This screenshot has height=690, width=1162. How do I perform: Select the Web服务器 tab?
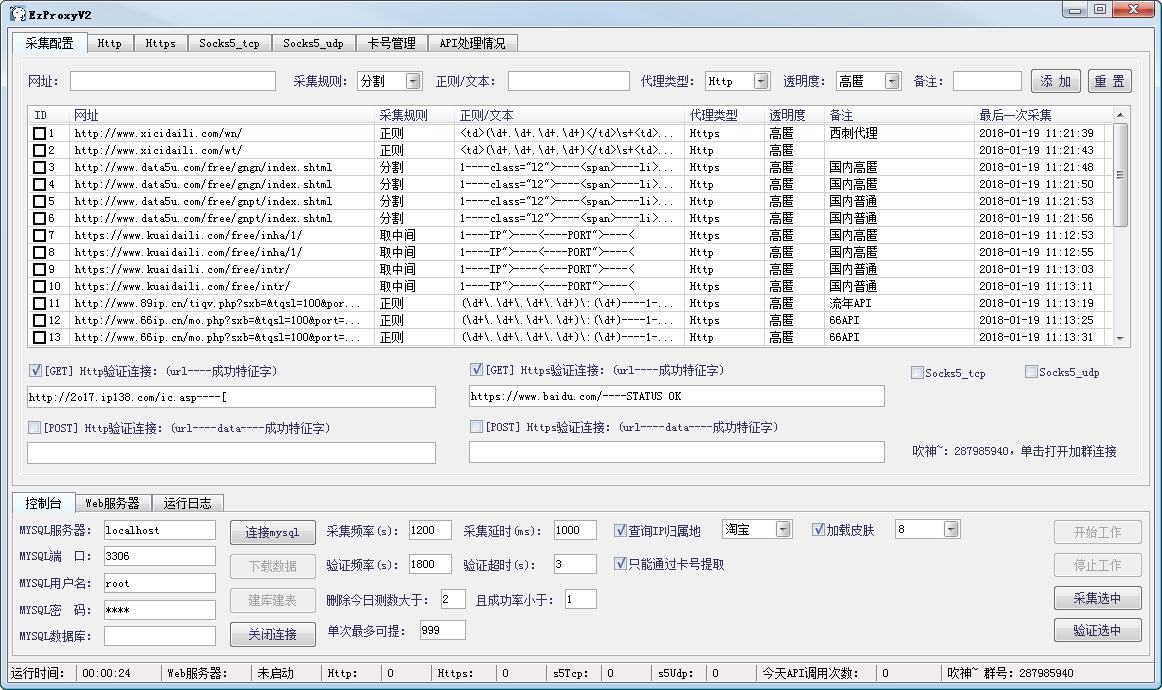tap(113, 503)
